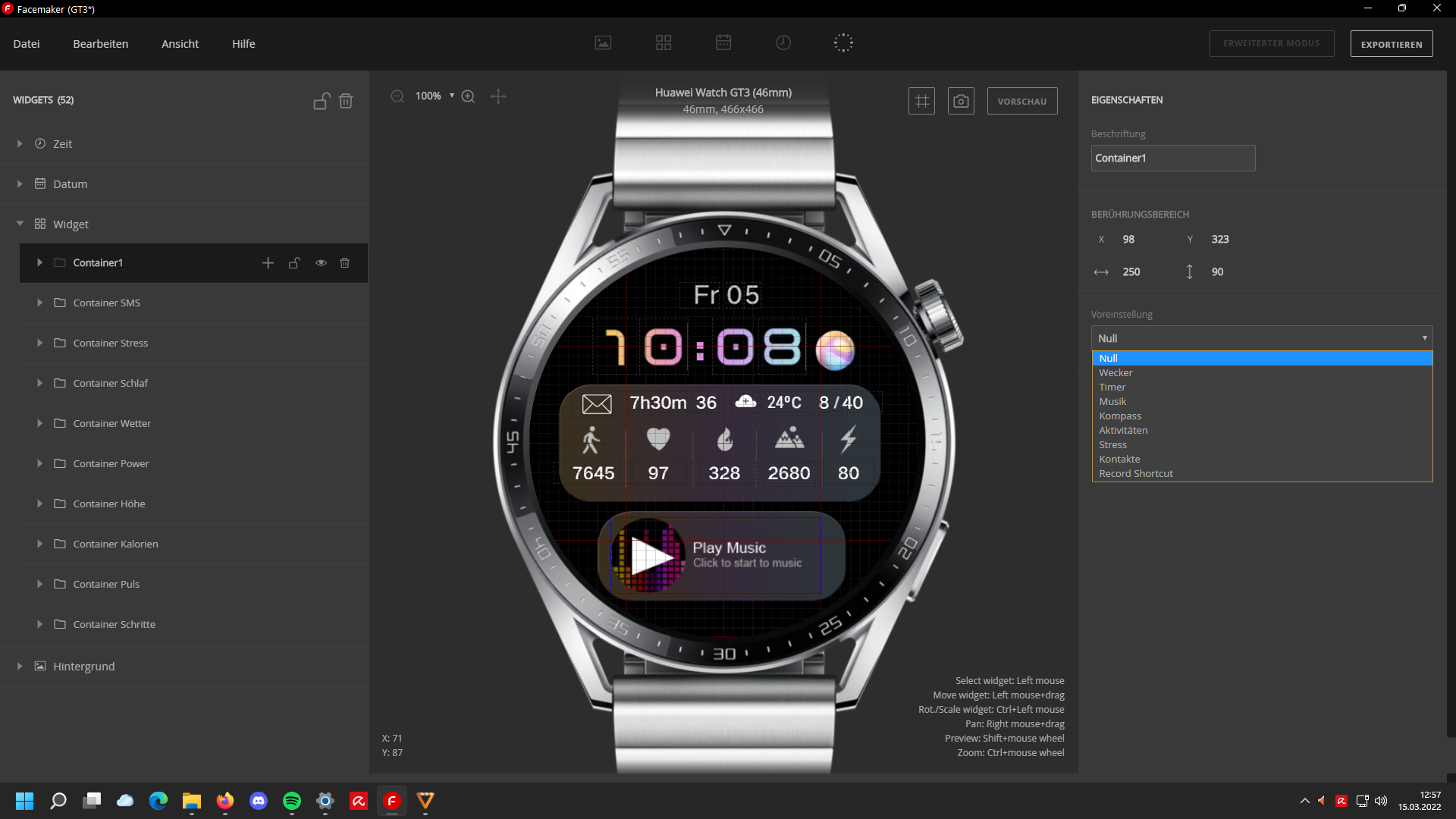Open the Datei menu
The height and width of the screenshot is (819, 1456).
point(27,44)
